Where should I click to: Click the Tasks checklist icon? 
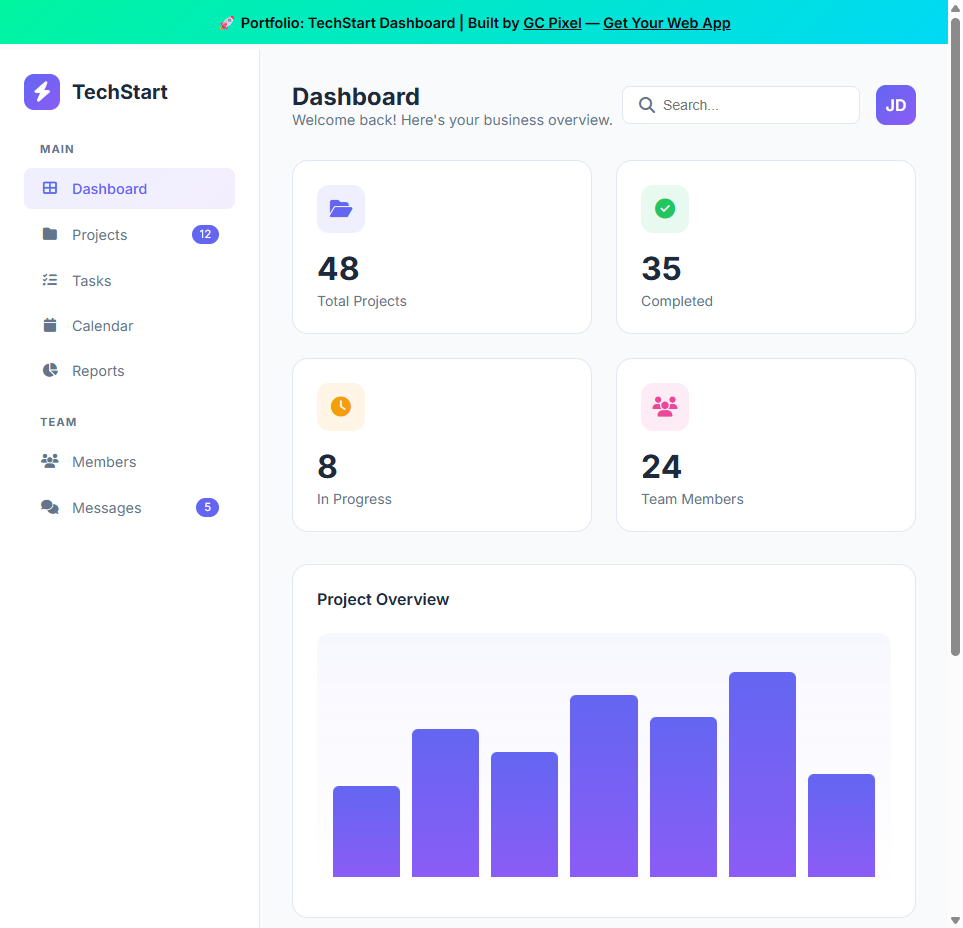point(49,280)
